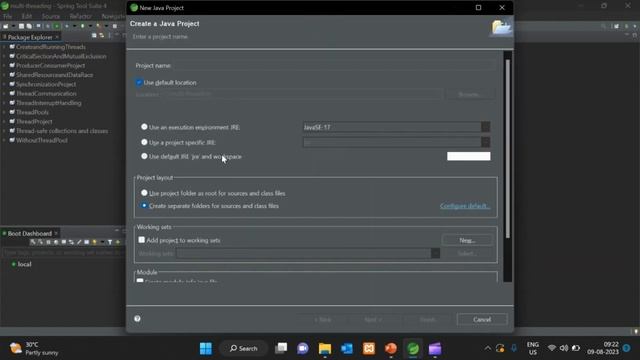Open the Source menu
Viewport: 640px width, 360px height.
tap(51, 16)
